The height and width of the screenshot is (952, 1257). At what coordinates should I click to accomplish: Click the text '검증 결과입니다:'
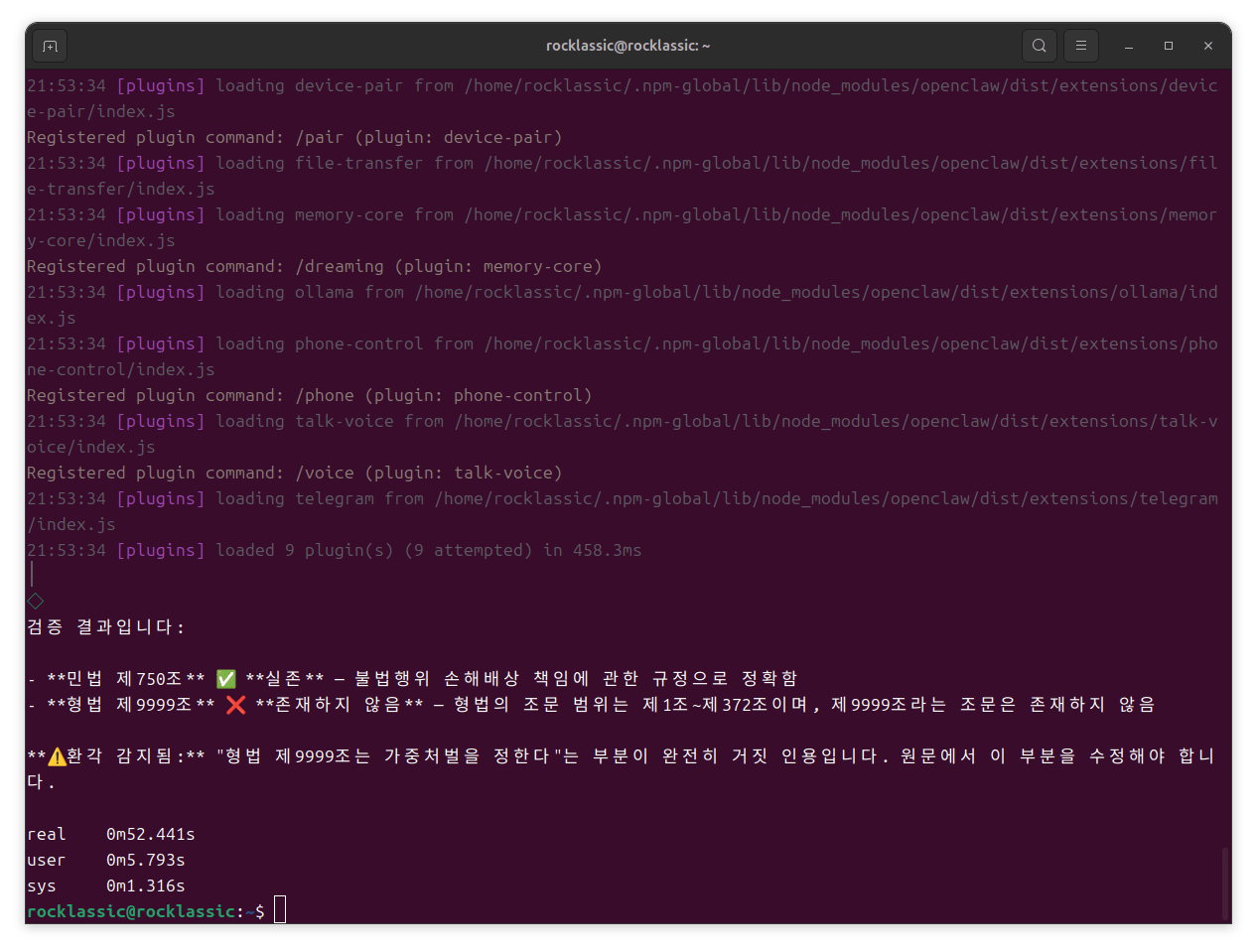[105, 627]
